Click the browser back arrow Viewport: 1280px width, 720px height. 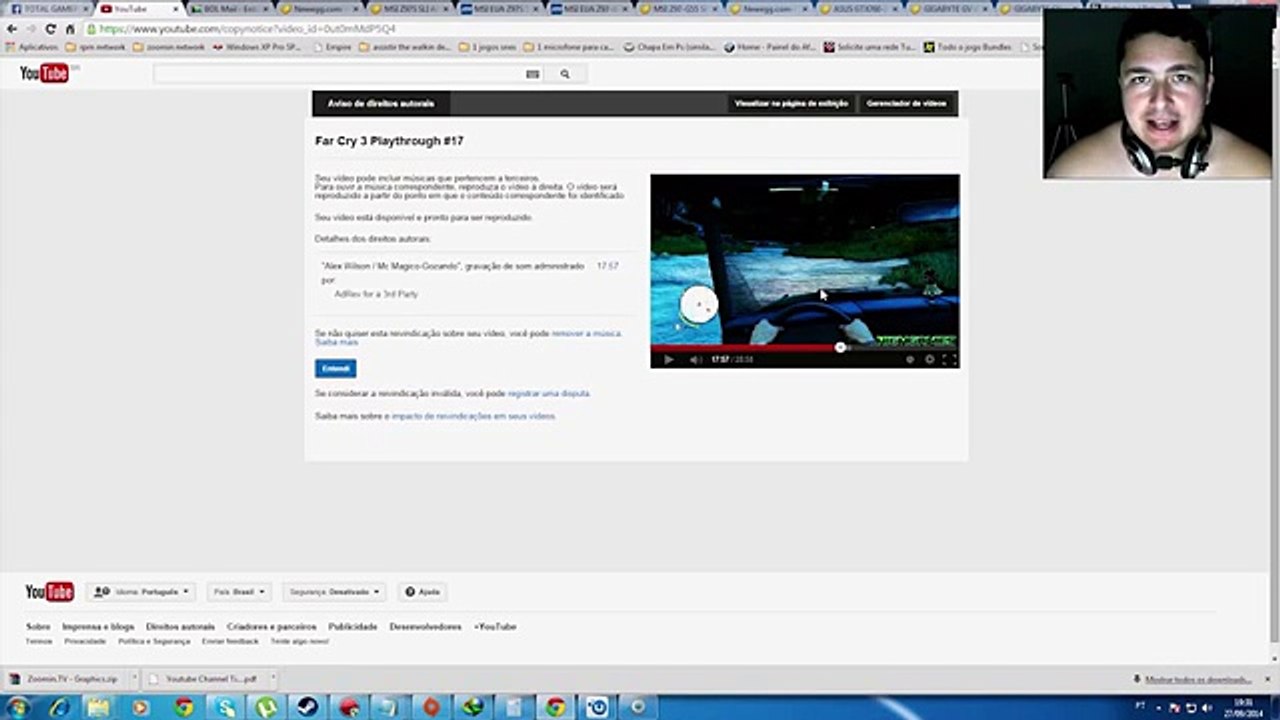[x=12, y=29]
